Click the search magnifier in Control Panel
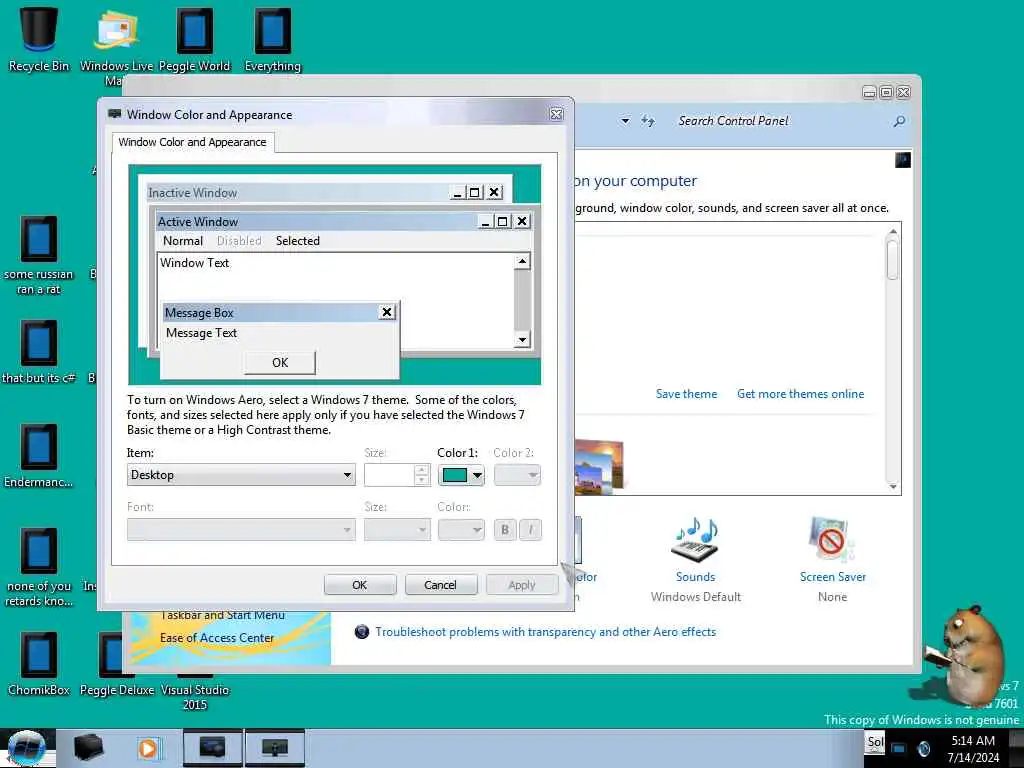Image resolution: width=1024 pixels, height=768 pixels. 899,121
